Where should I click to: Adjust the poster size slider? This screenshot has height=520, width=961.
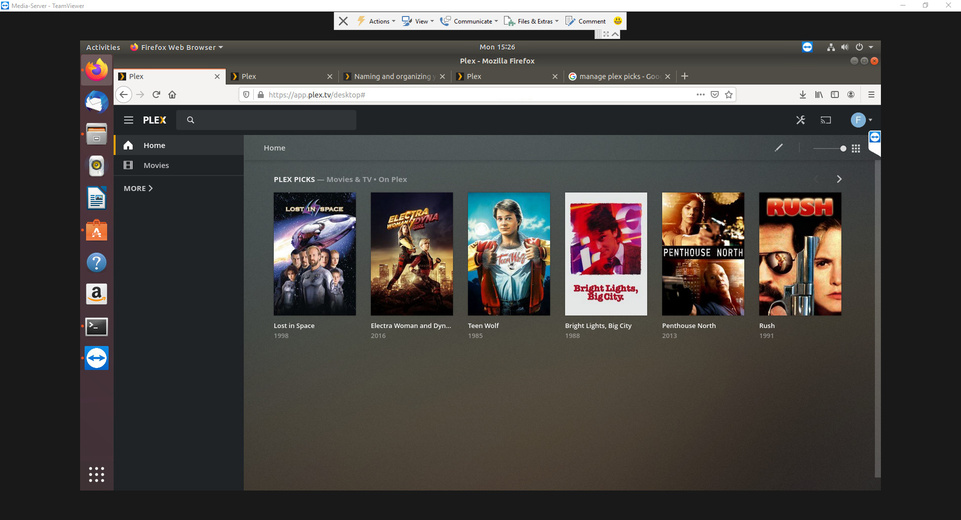pos(829,148)
